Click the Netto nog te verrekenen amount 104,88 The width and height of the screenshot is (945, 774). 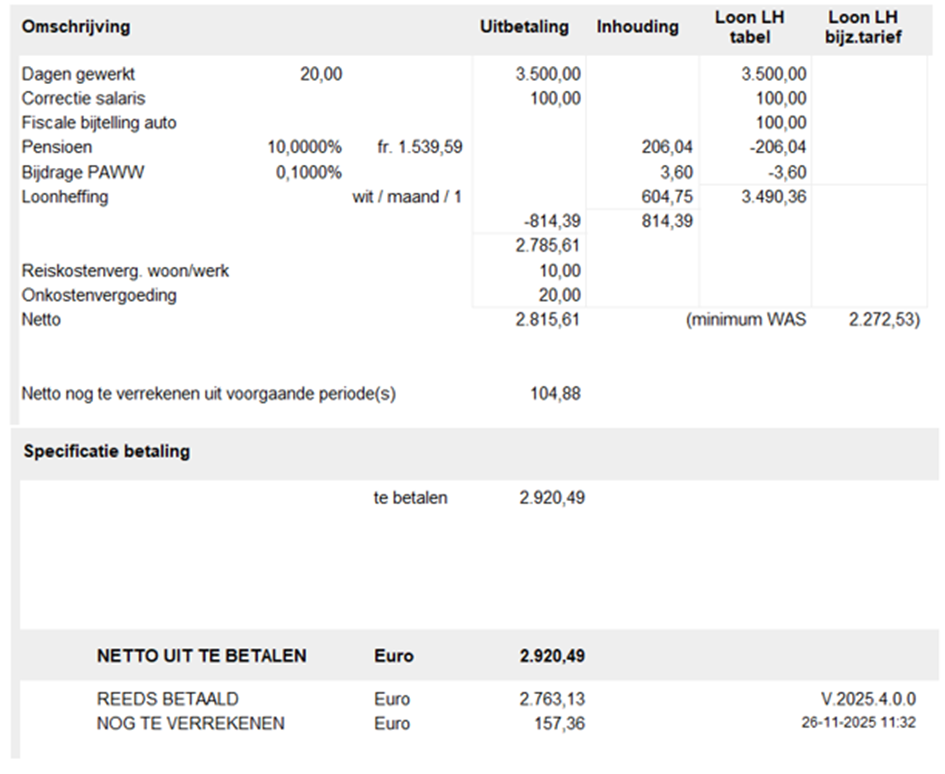pyautogui.click(x=555, y=394)
